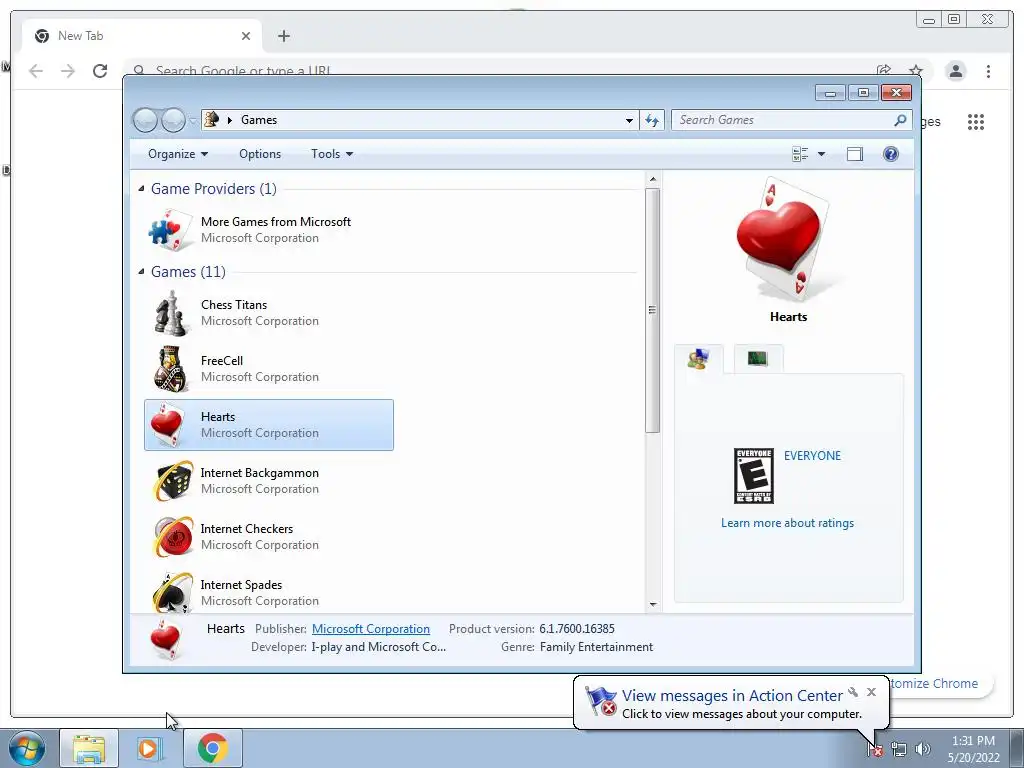Bookmark page with Chrome star icon

click(916, 70)
